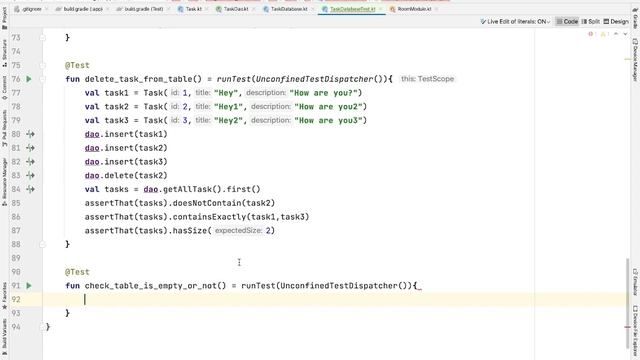
Task: Collapse delete_task_from_table function fold at line 76
Action: pos(42,79)
